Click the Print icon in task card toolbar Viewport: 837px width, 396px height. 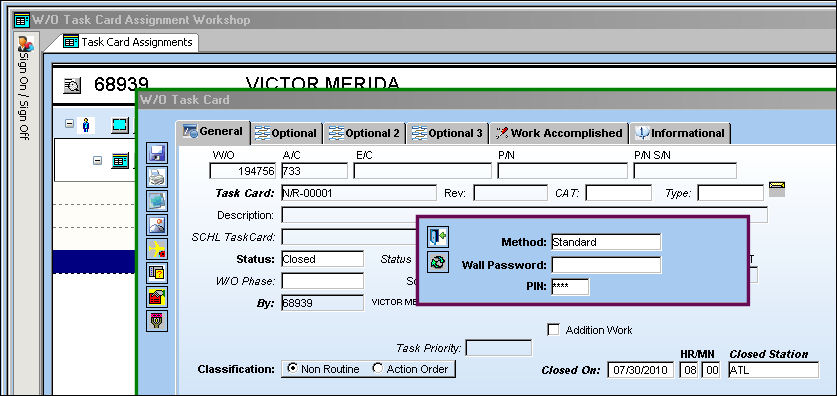pos(157,177)
